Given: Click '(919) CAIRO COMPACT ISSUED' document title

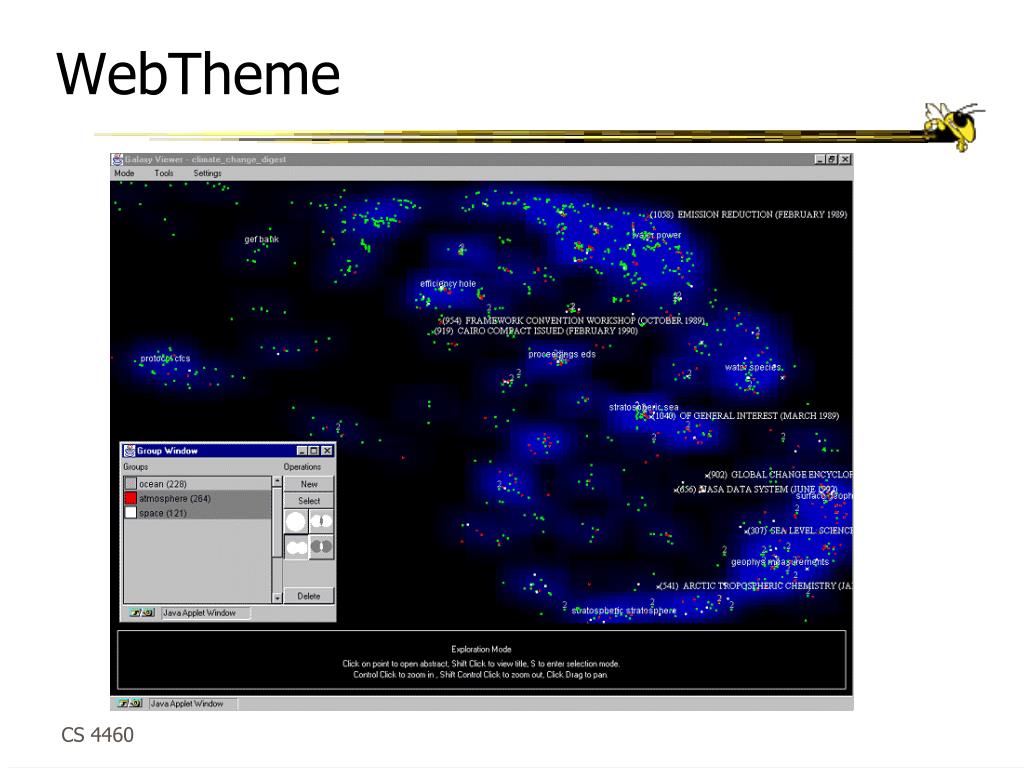Looking at the screenshot, I should [536, 330].
